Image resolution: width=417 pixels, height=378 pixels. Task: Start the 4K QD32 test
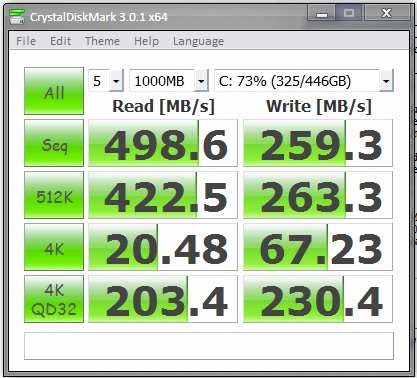[x=54, y=299]
